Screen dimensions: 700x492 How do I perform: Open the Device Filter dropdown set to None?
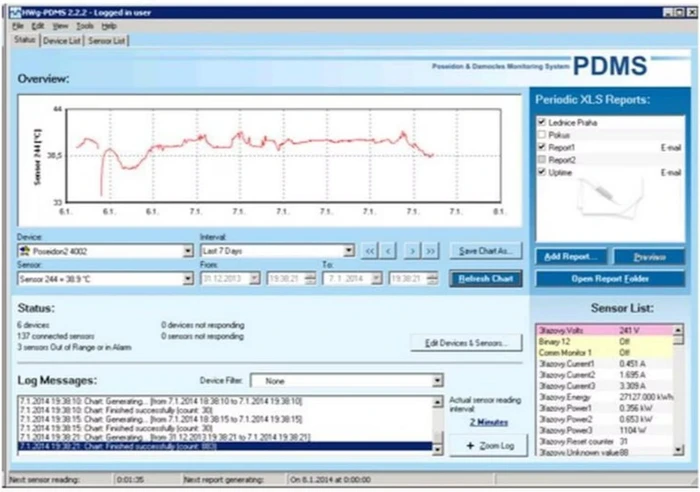click(x=437, y=381)
